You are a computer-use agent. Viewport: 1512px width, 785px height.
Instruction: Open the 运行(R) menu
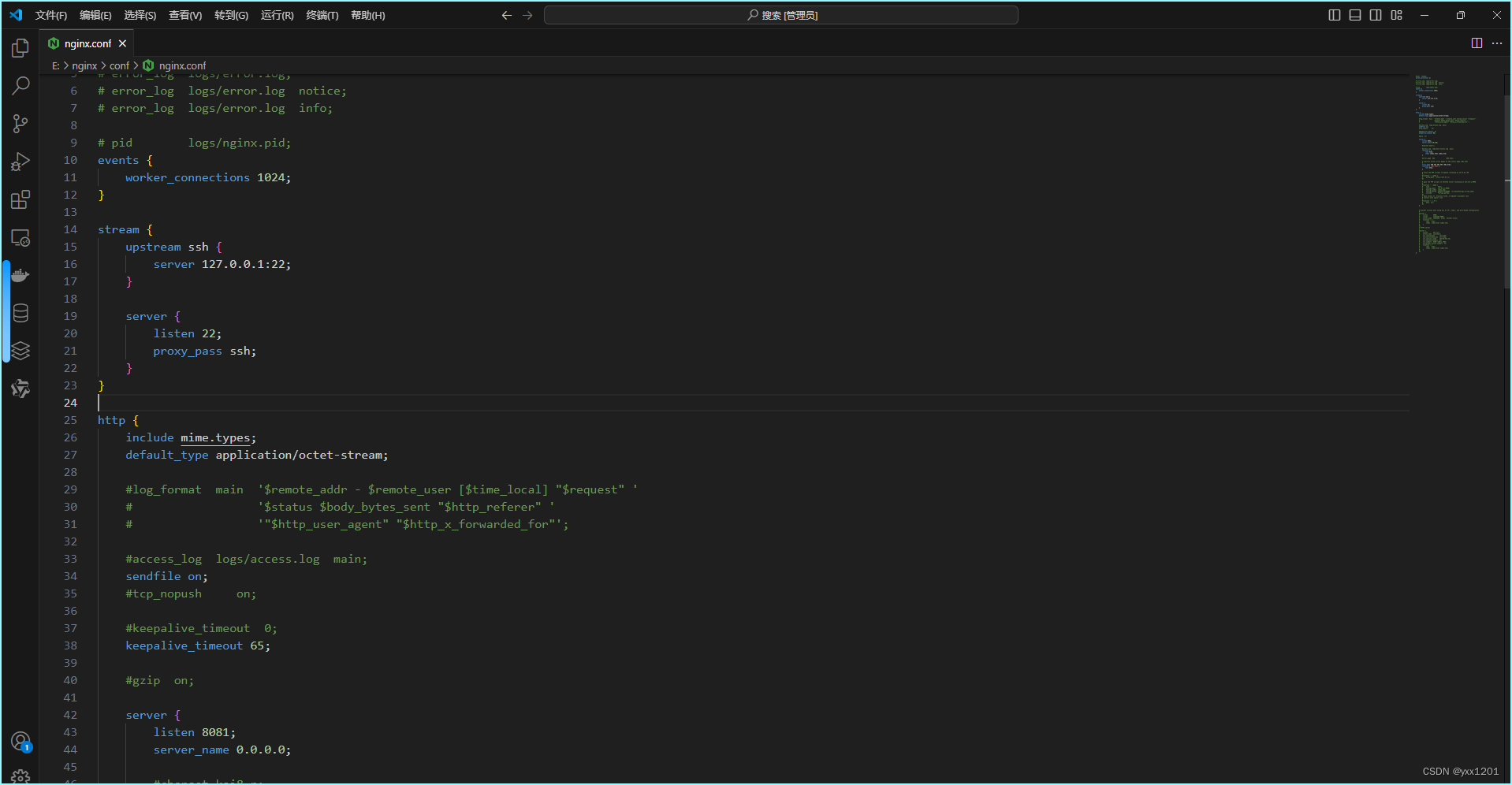(x=277, y=15)
